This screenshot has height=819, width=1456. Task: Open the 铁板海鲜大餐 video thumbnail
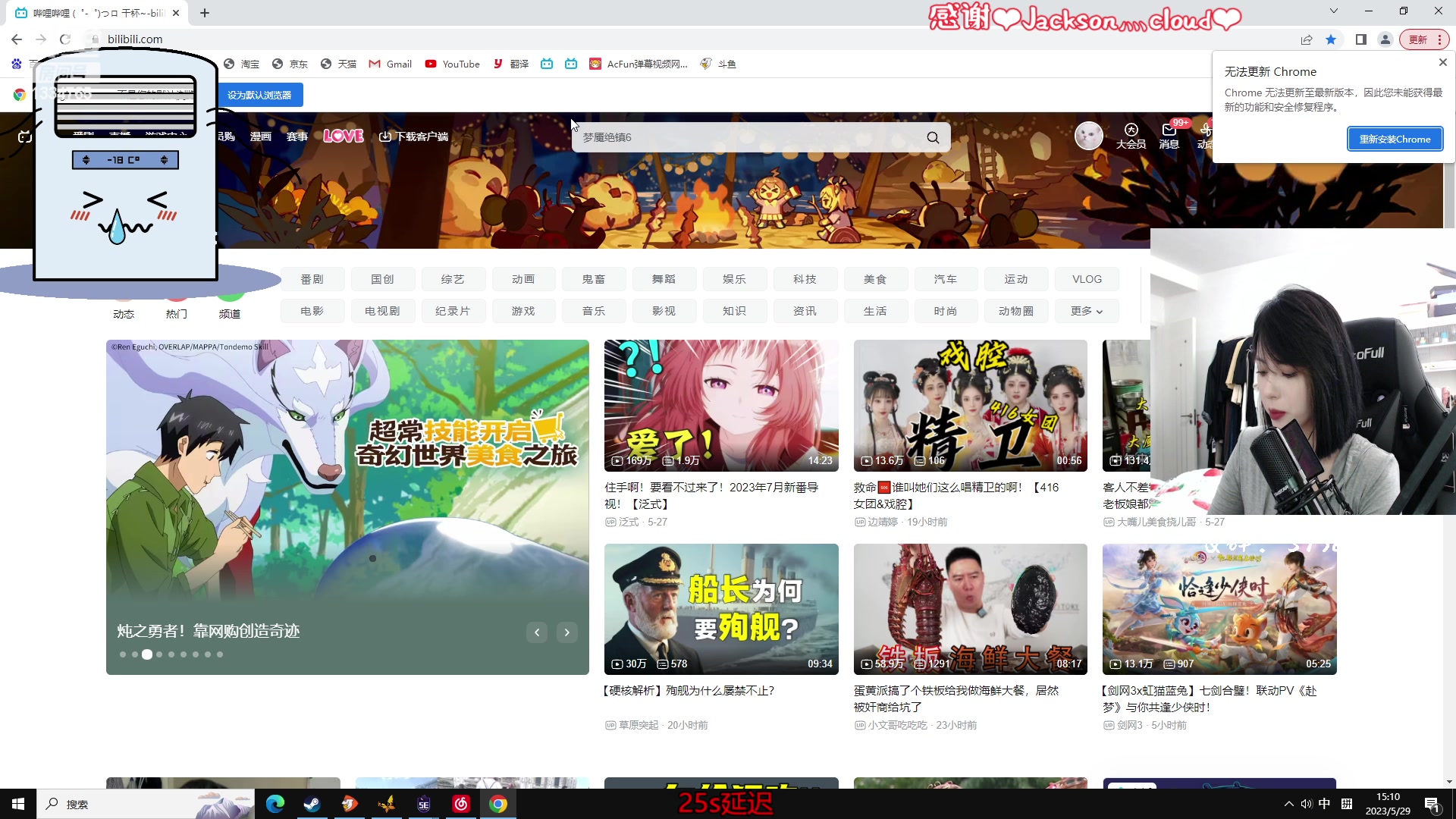[971, 609]
